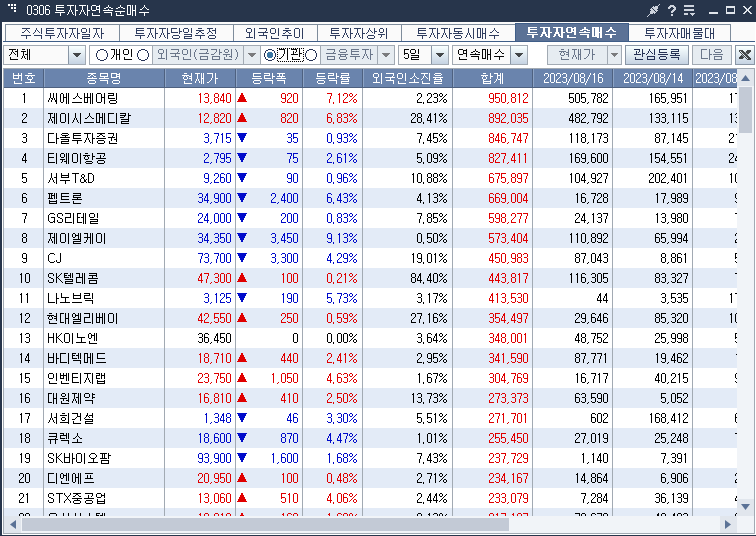Select the 인벤티지랩 stock name
Viewport: 756px width, 536px height.
[77, 378]
